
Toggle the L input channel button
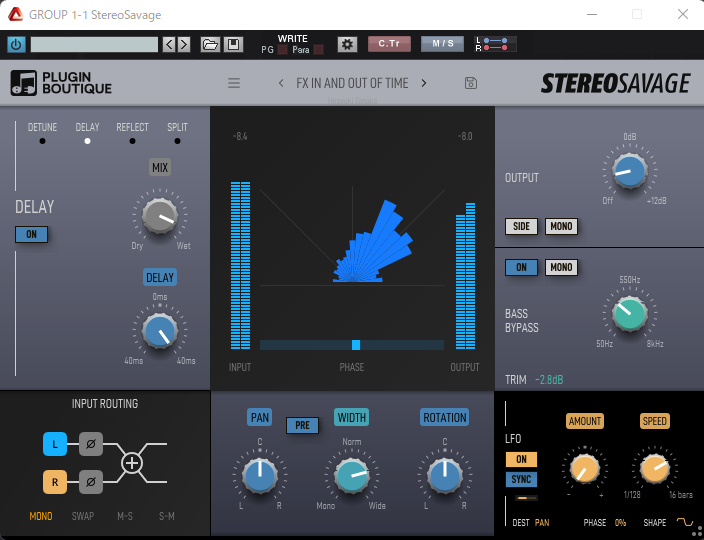(x=55, y=444)
